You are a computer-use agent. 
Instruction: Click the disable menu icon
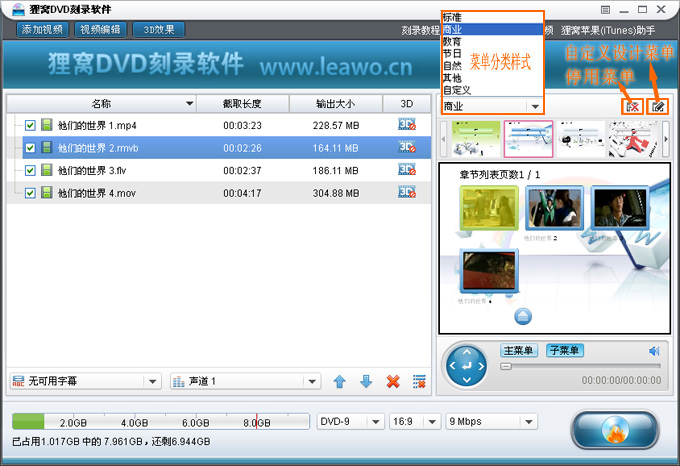(632, 107)
